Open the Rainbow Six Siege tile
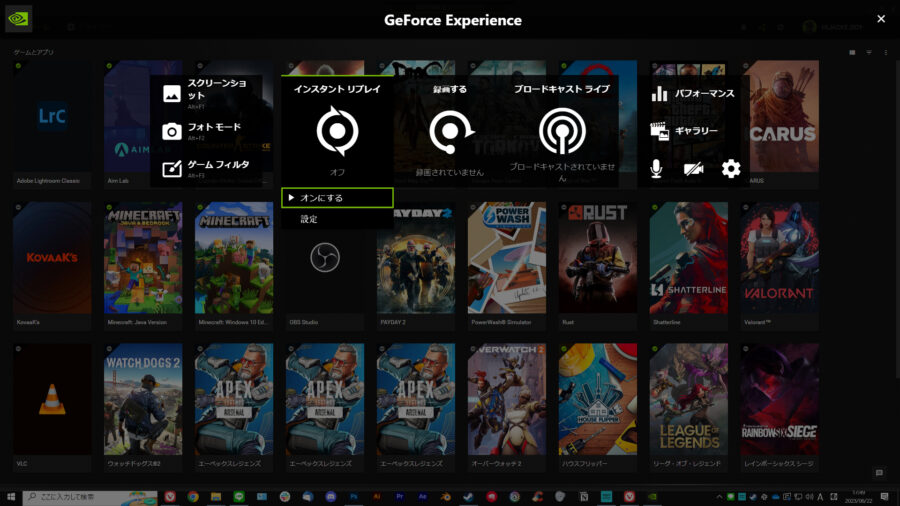Screen dimensions: 900x506 pyautogui.click(x=779, y=407)
